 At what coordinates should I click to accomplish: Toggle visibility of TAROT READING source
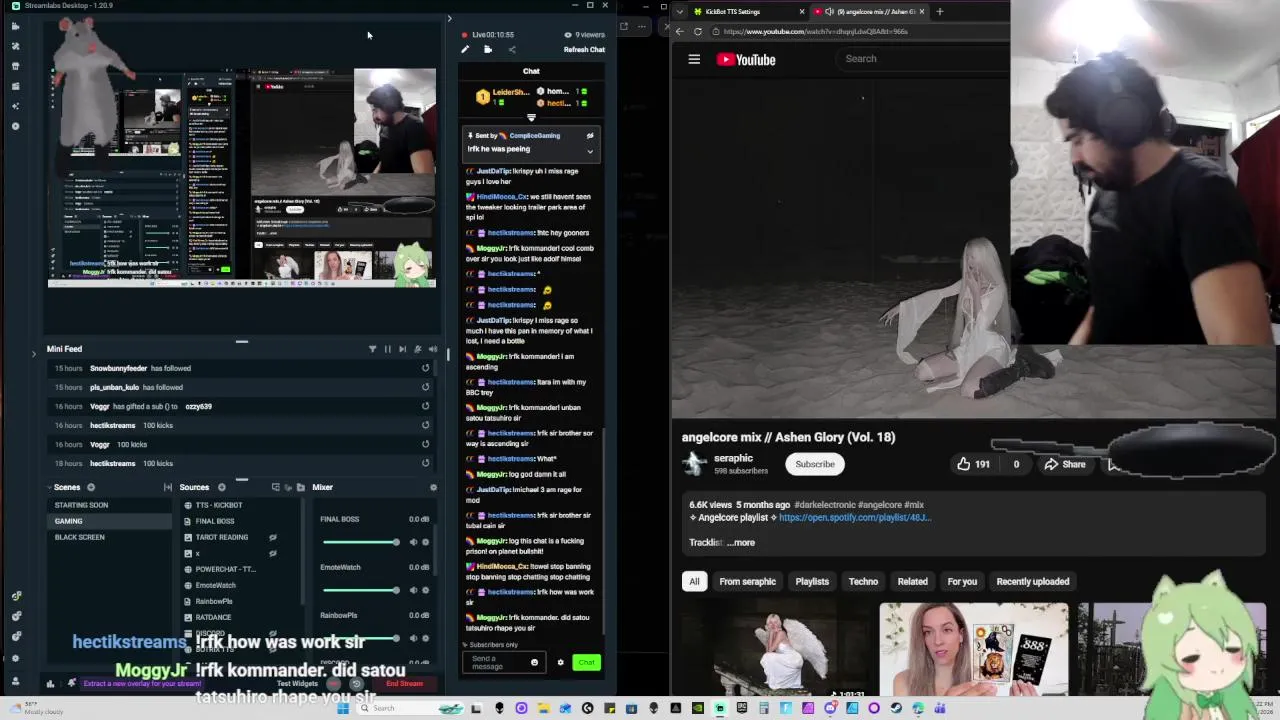[x=273, y=537]
